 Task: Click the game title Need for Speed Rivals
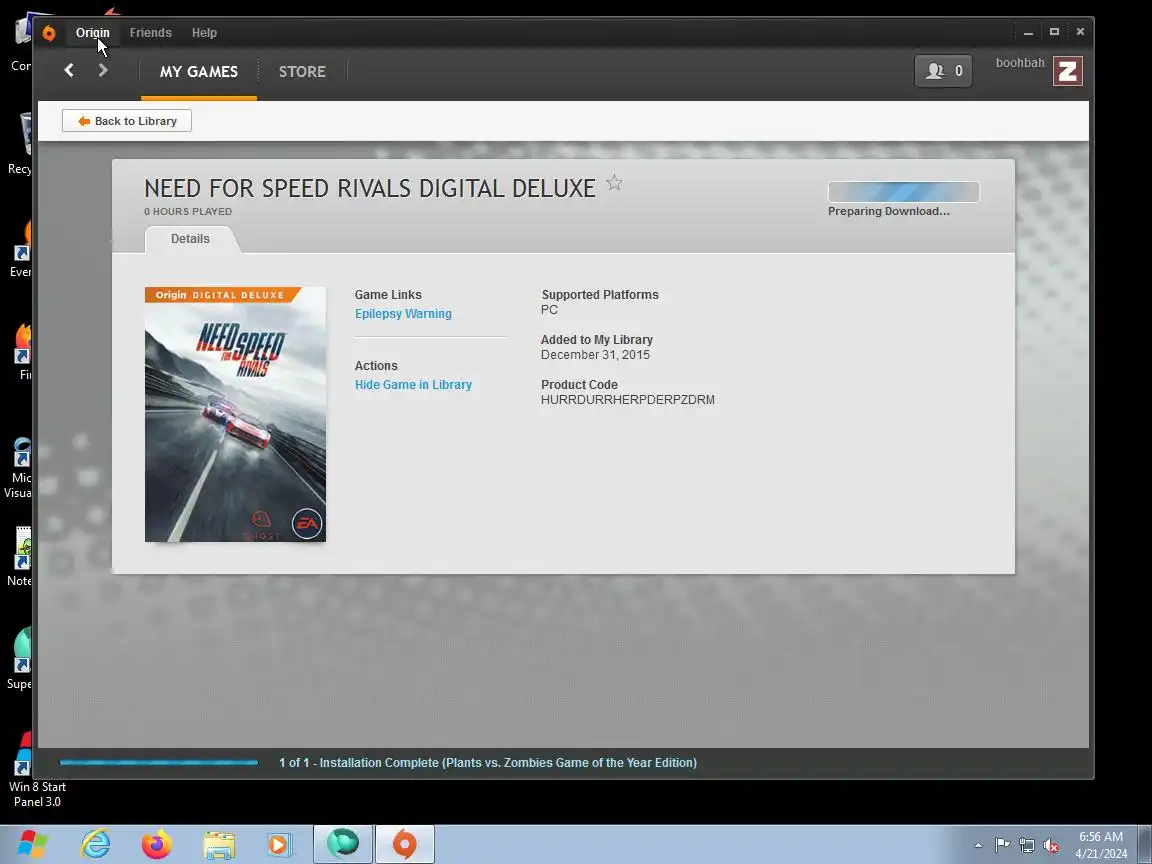point(370,188)
